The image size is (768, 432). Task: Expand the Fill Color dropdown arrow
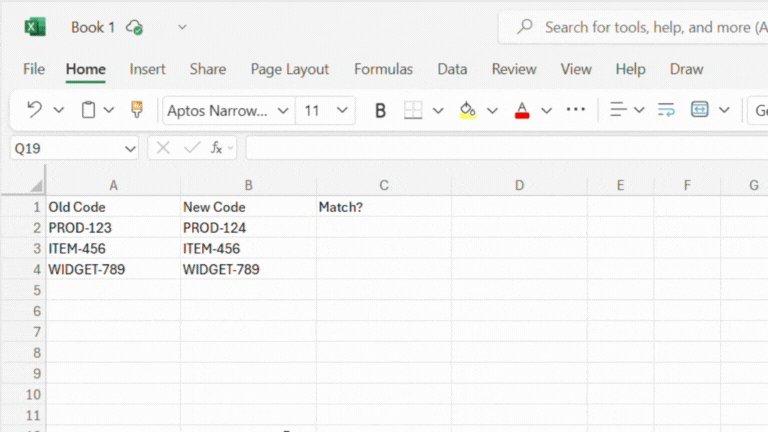[x=492, y=111]
